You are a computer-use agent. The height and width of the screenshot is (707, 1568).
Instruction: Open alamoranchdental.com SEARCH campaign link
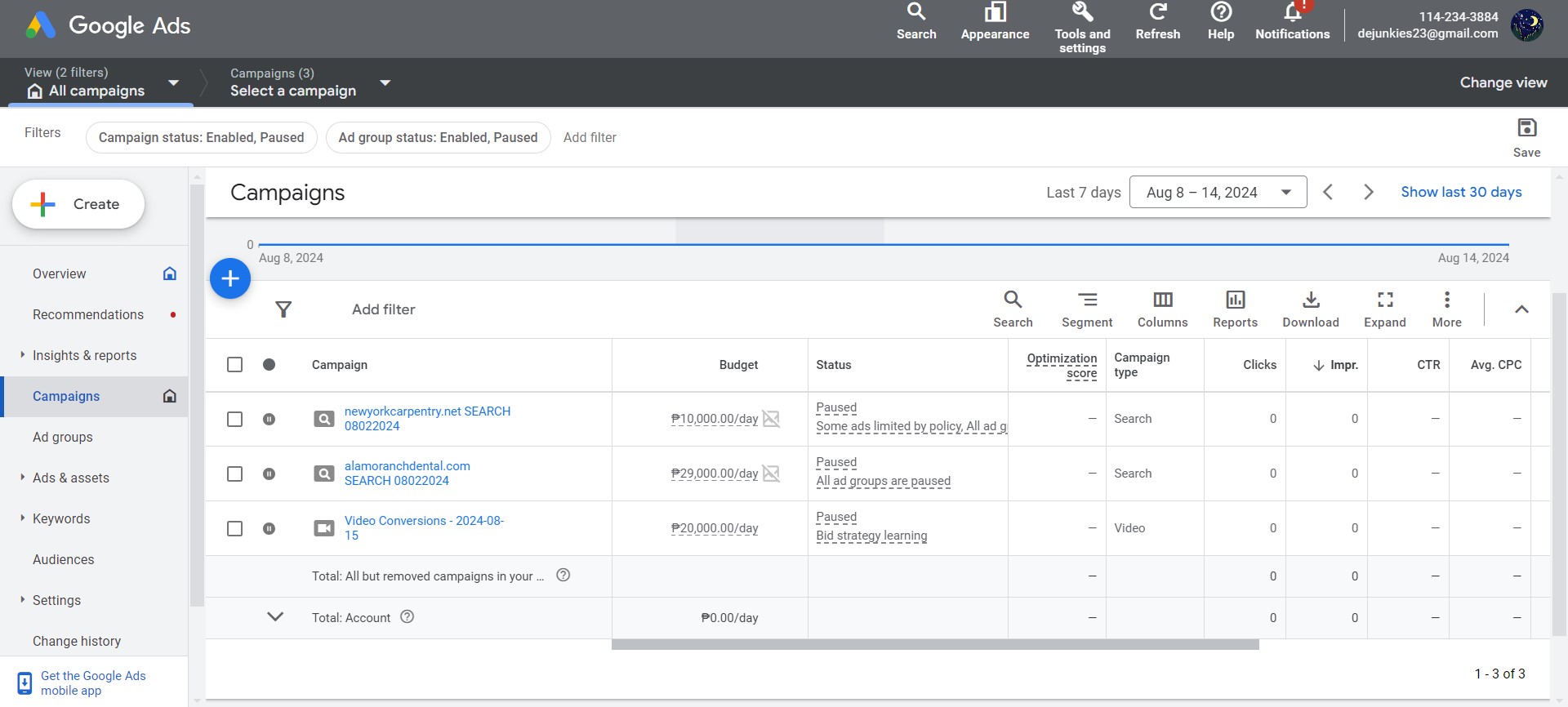407,473
